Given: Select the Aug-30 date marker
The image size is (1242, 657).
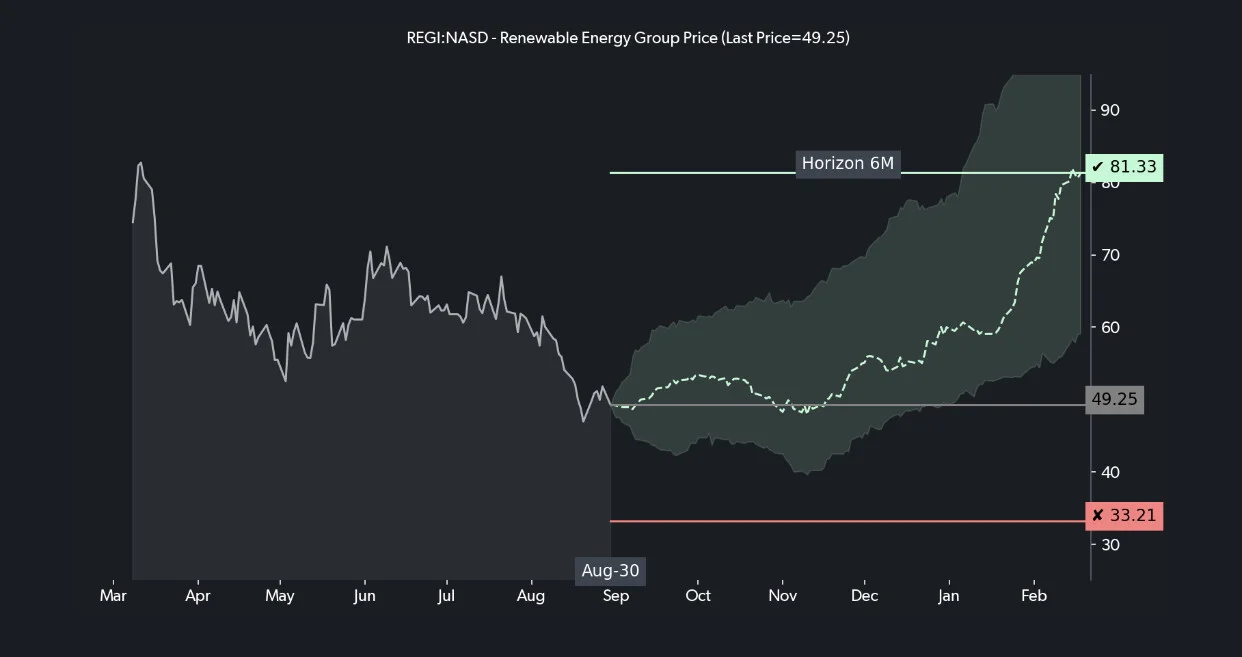Looking at the screenshot, I should (x=610, y=571).
